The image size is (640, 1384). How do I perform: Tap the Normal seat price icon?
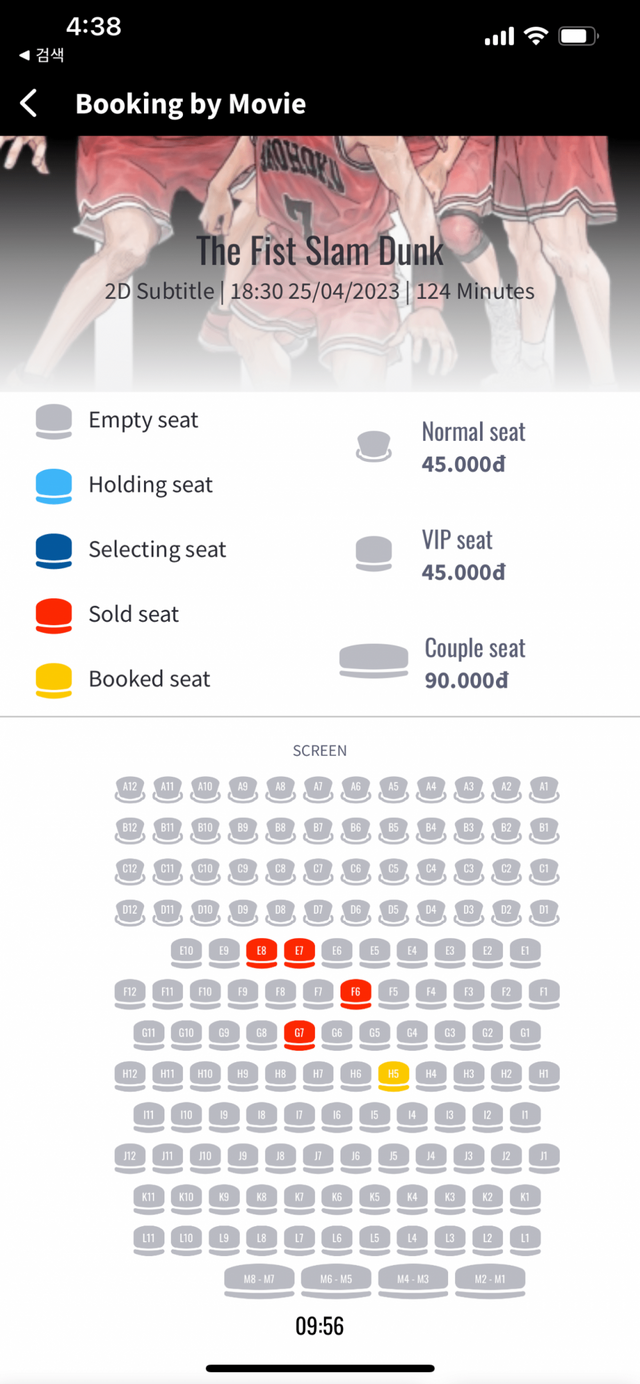374,447
